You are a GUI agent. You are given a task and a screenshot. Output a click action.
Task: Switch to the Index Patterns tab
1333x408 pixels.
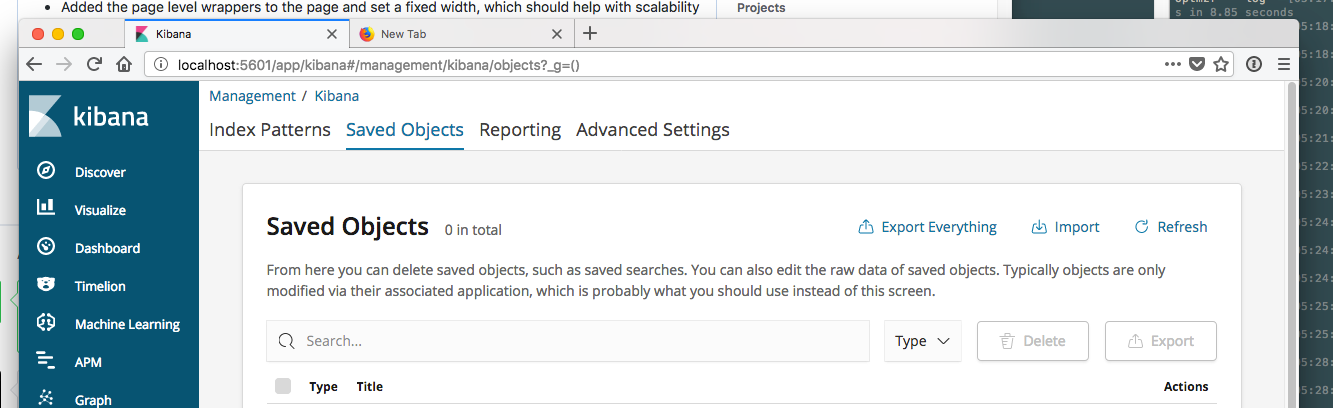tap(270, 130)
